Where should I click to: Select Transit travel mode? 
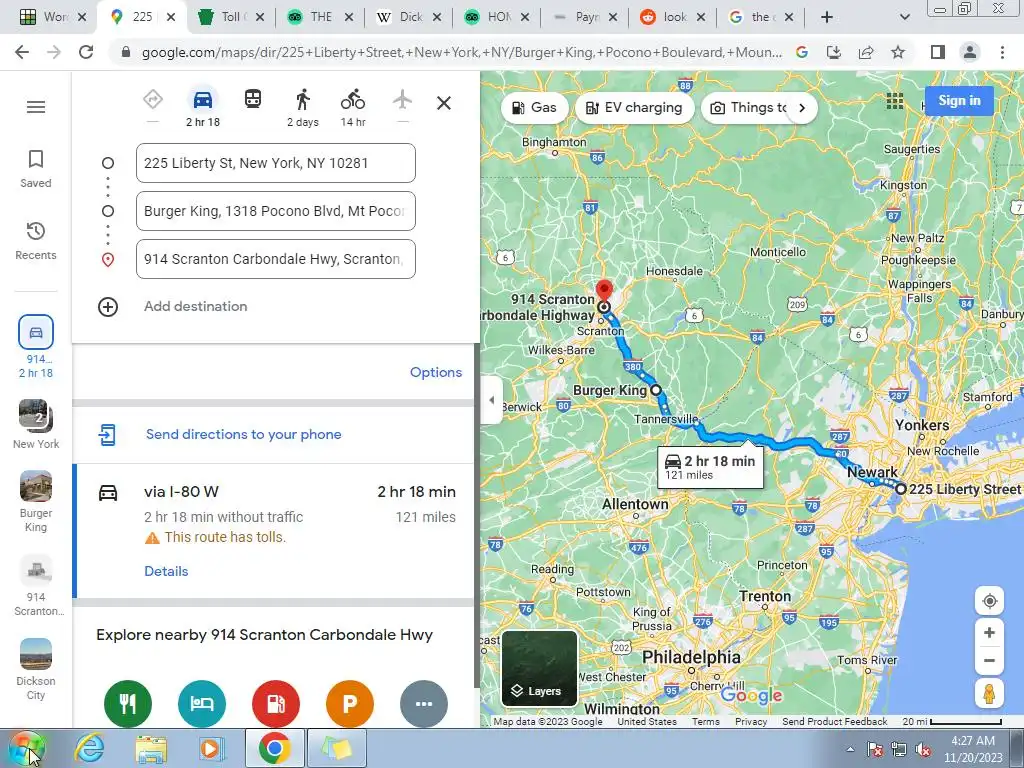pos(253,99)
